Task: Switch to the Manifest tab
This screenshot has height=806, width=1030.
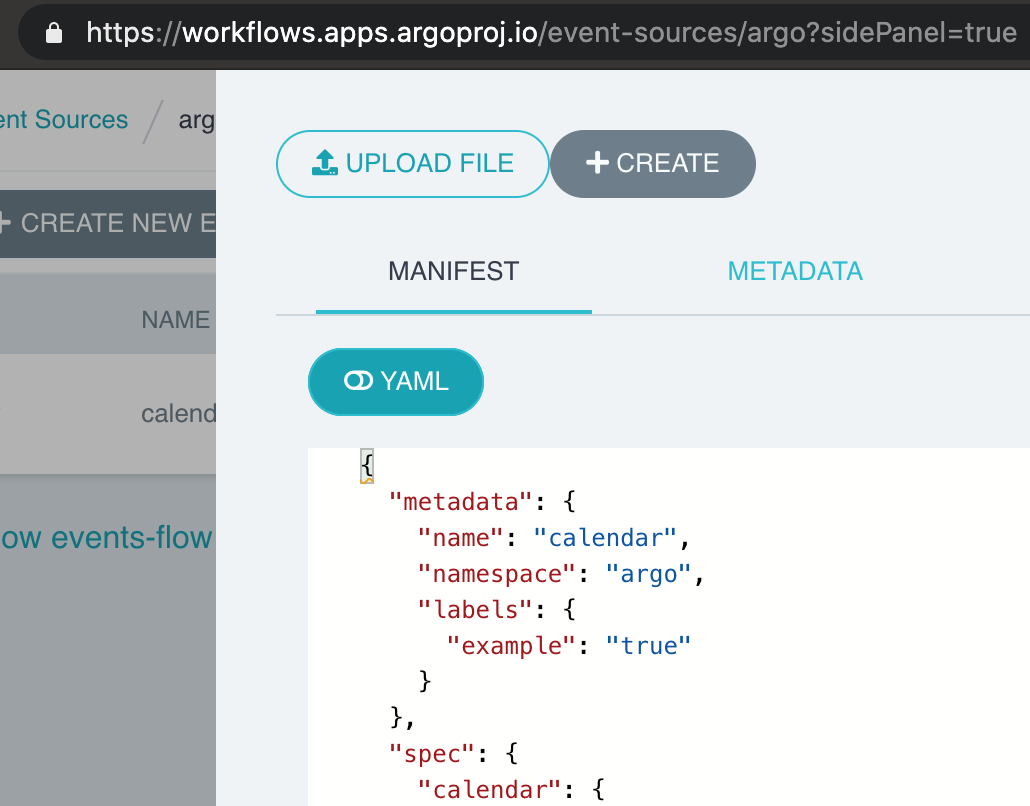Action: [x=454, y=272]
